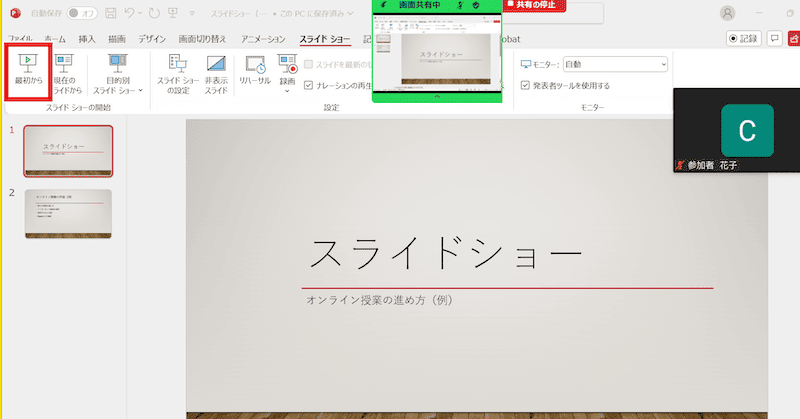
Task: Open slide show settings (スライドショーの設定)
Action: pos(177,70)
